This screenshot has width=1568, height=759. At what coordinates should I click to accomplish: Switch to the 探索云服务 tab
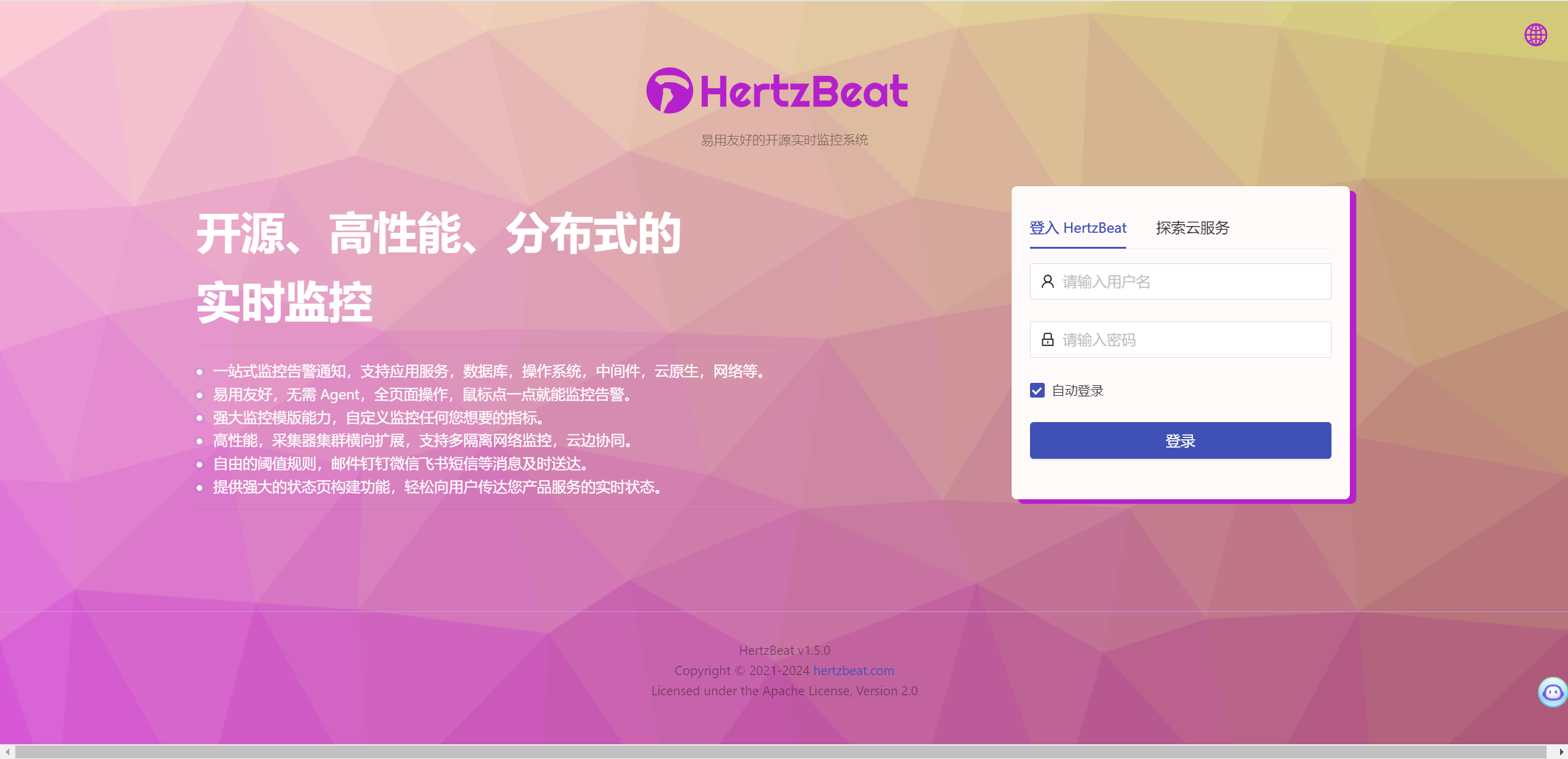[x=1192, y=228]
